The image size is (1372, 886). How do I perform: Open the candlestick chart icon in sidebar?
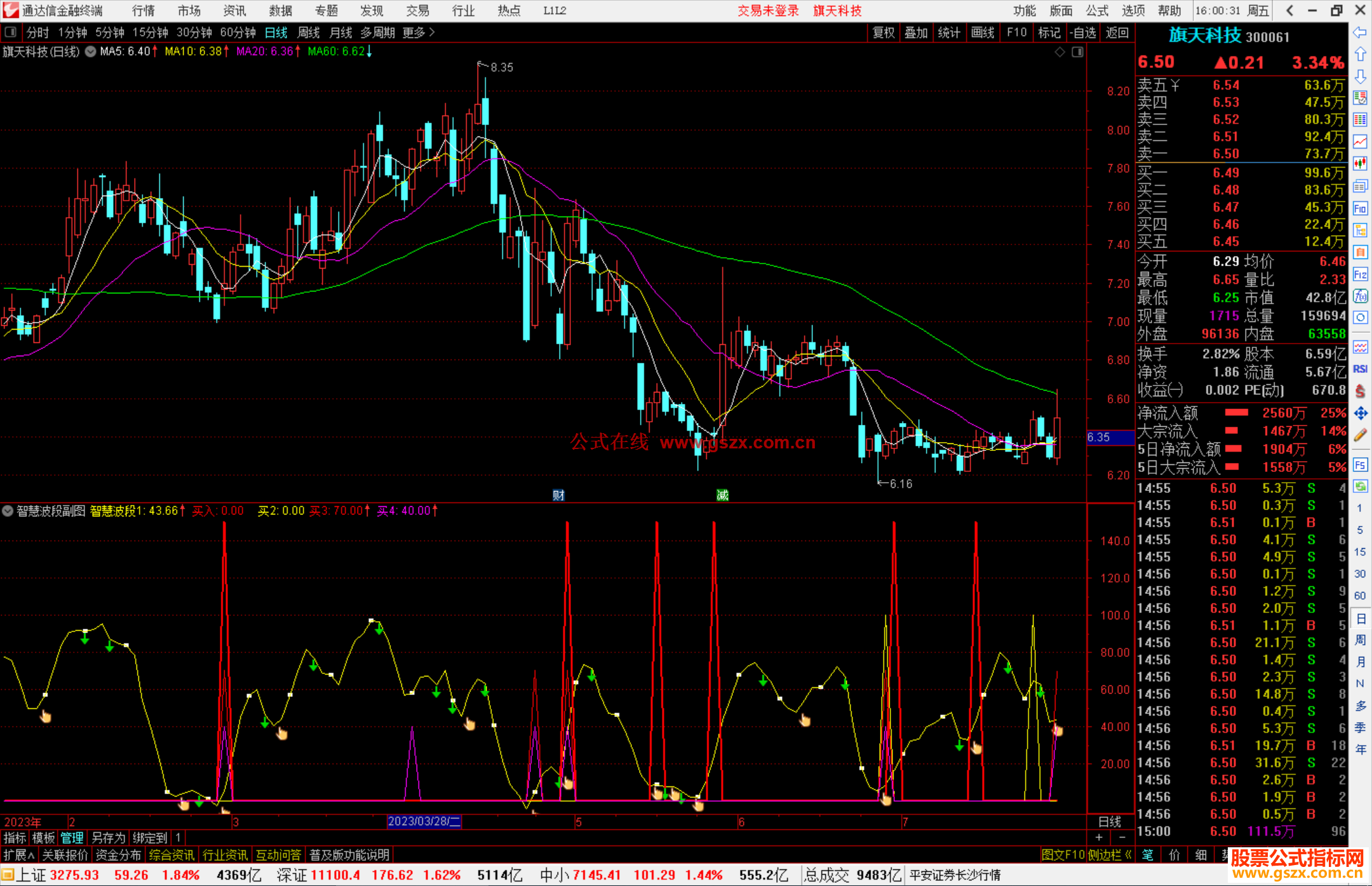pyautogui.click(x=1360, y=164)
